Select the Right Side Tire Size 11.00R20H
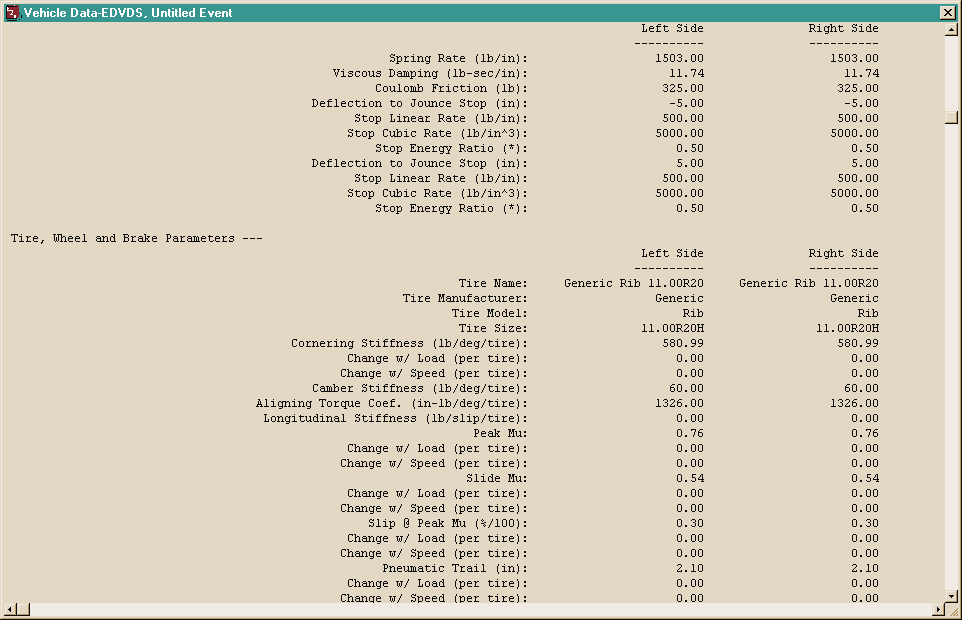This screenshot has height=620, width=962. [x=847, y=329]
